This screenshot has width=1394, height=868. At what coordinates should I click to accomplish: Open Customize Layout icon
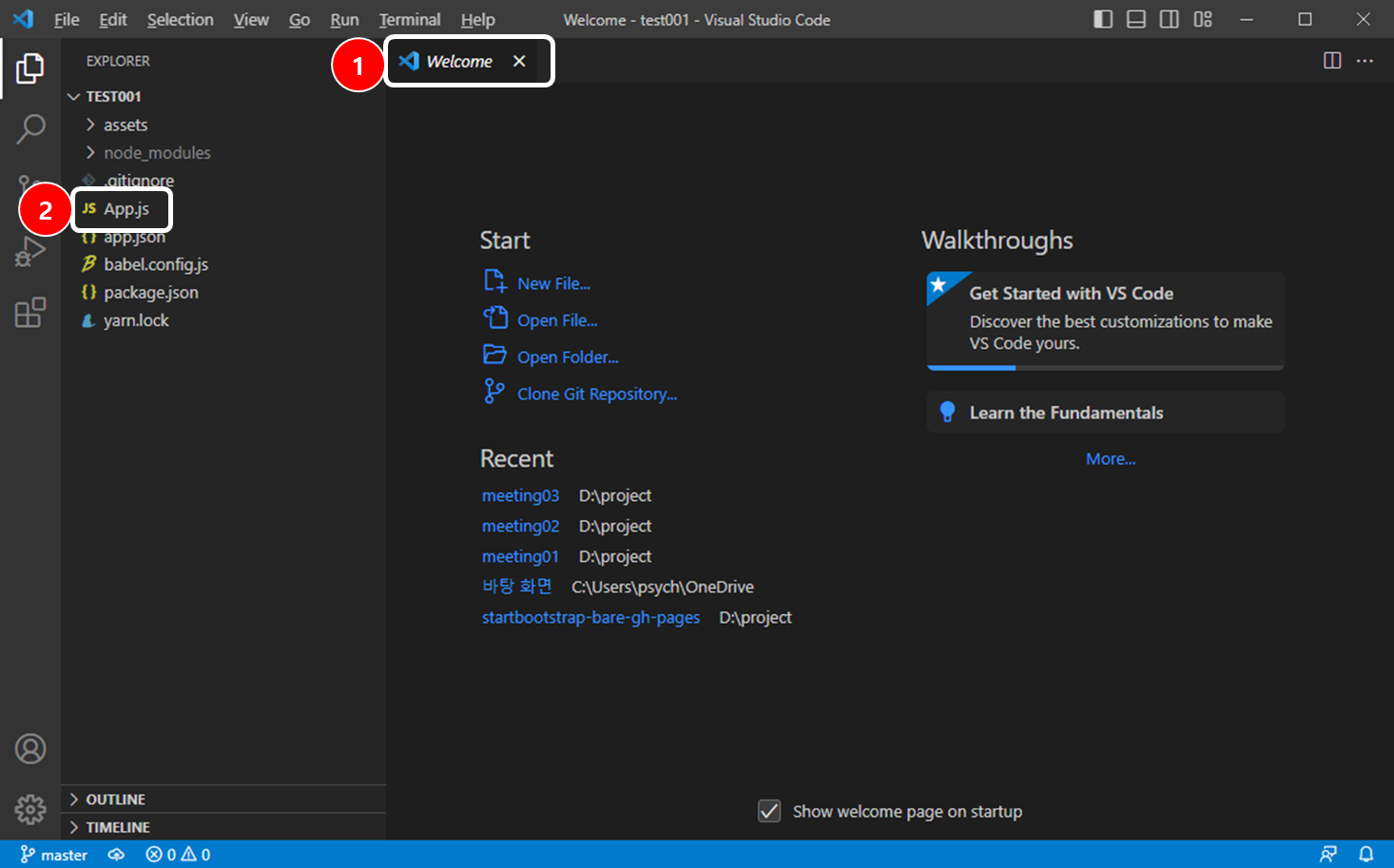1203,19
